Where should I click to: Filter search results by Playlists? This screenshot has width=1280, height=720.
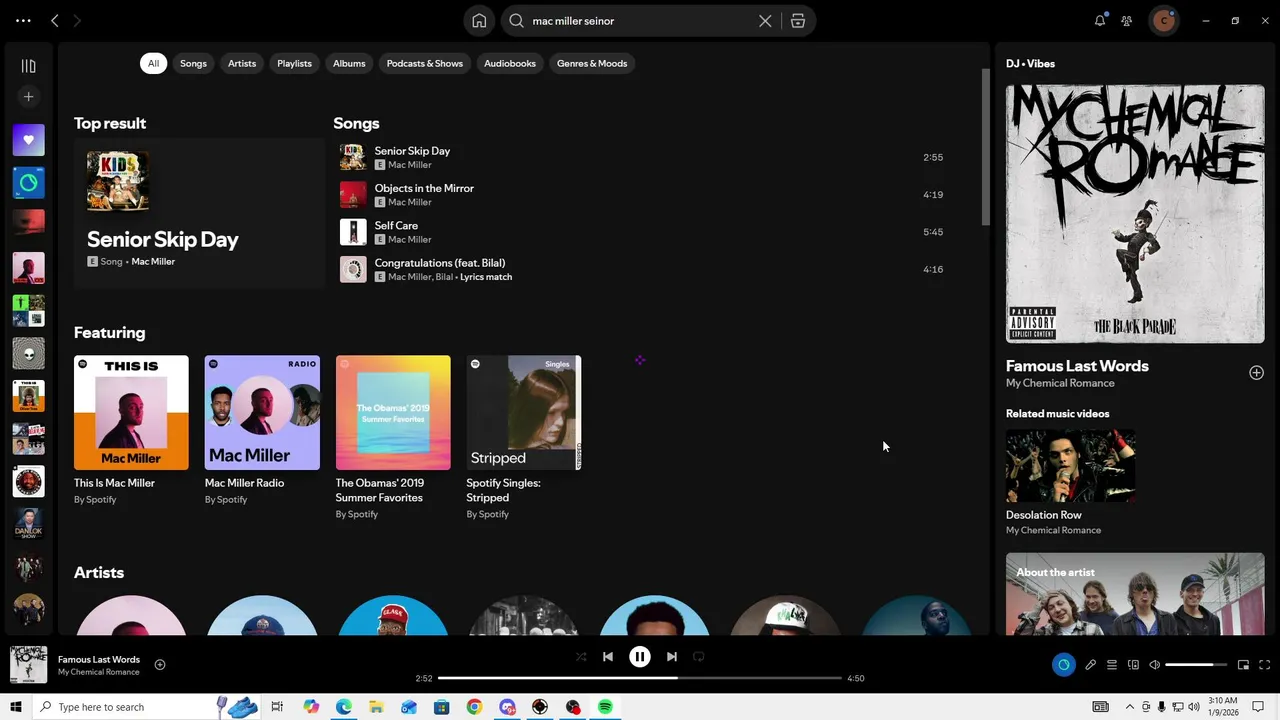click(x=294, y=63)
